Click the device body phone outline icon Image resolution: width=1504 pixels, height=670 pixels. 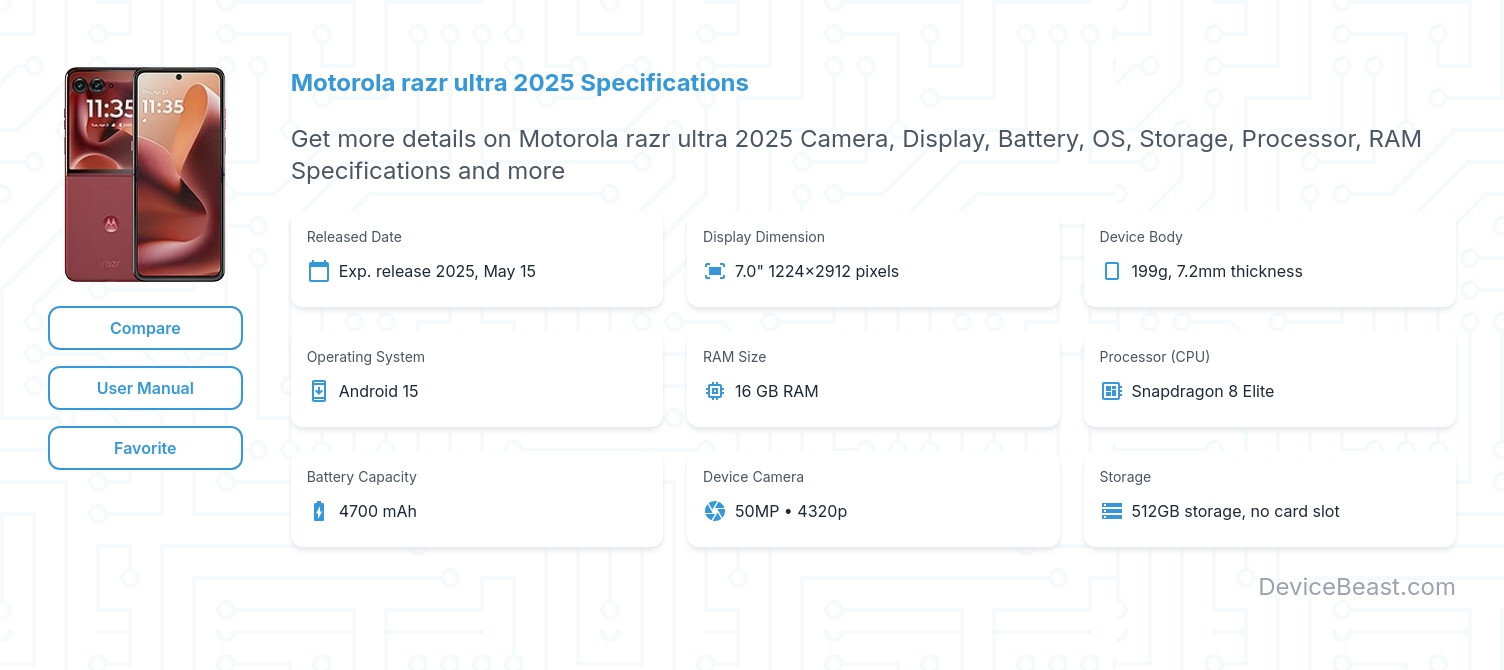[x=1111, y=271]
